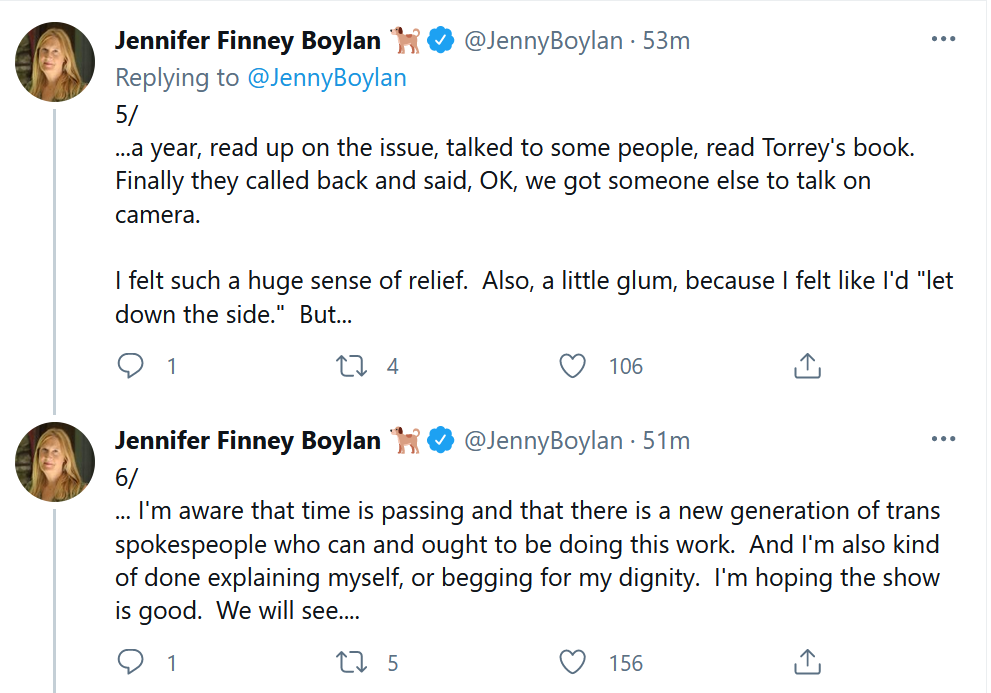This screenshot has width=991, height=693.
Task: Reply to the 6/ tweet
Action: pos(131,662)
